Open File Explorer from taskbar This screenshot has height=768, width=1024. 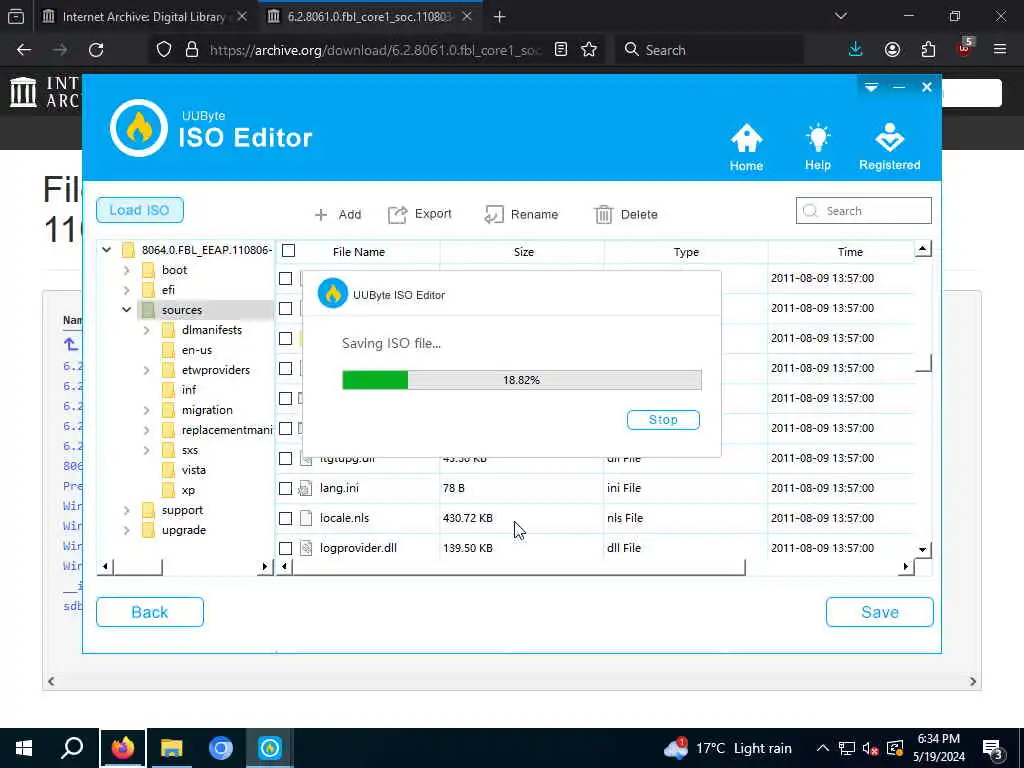(x=171, y=748)
